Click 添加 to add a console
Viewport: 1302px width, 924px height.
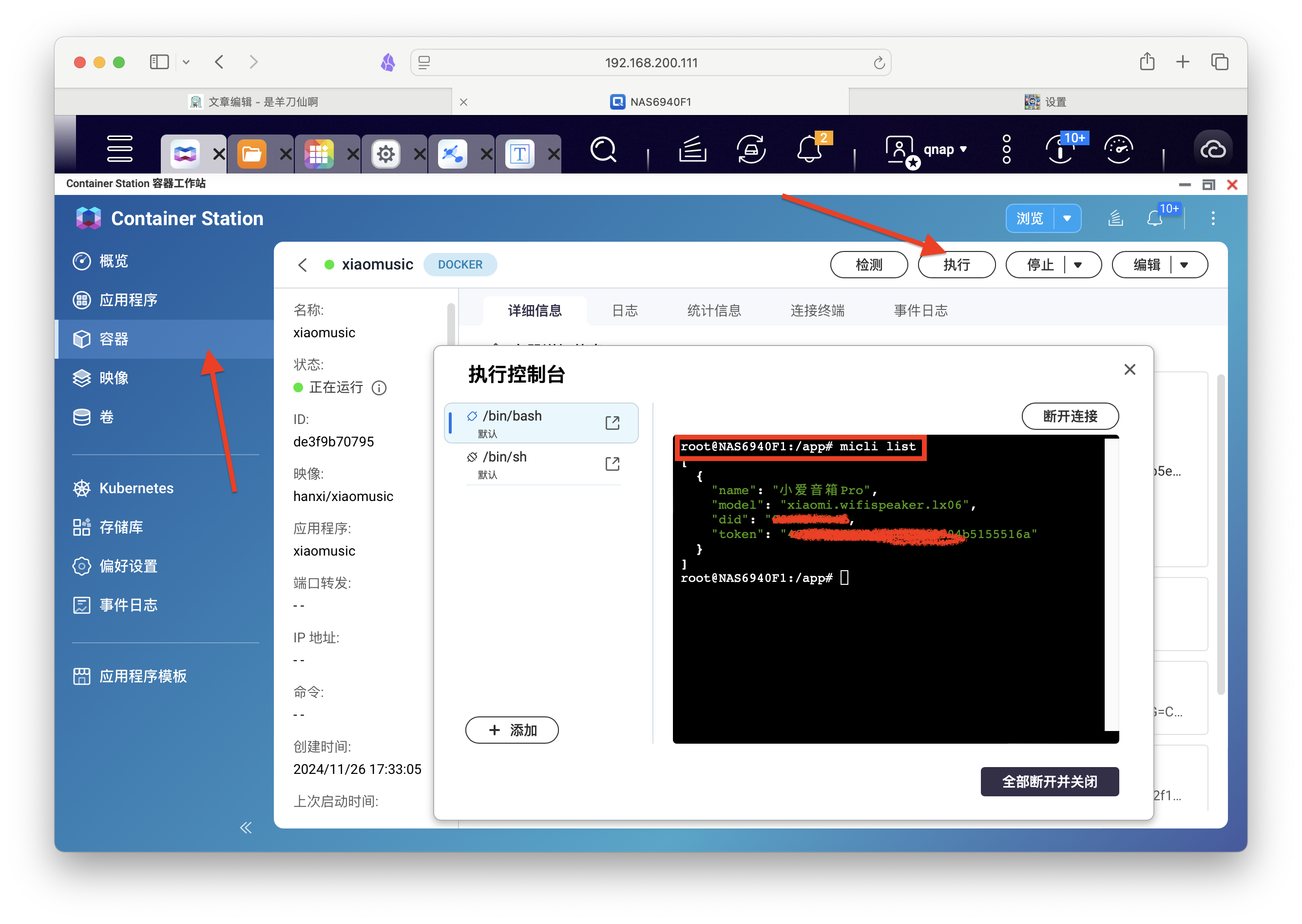click(x=511, y=730)
